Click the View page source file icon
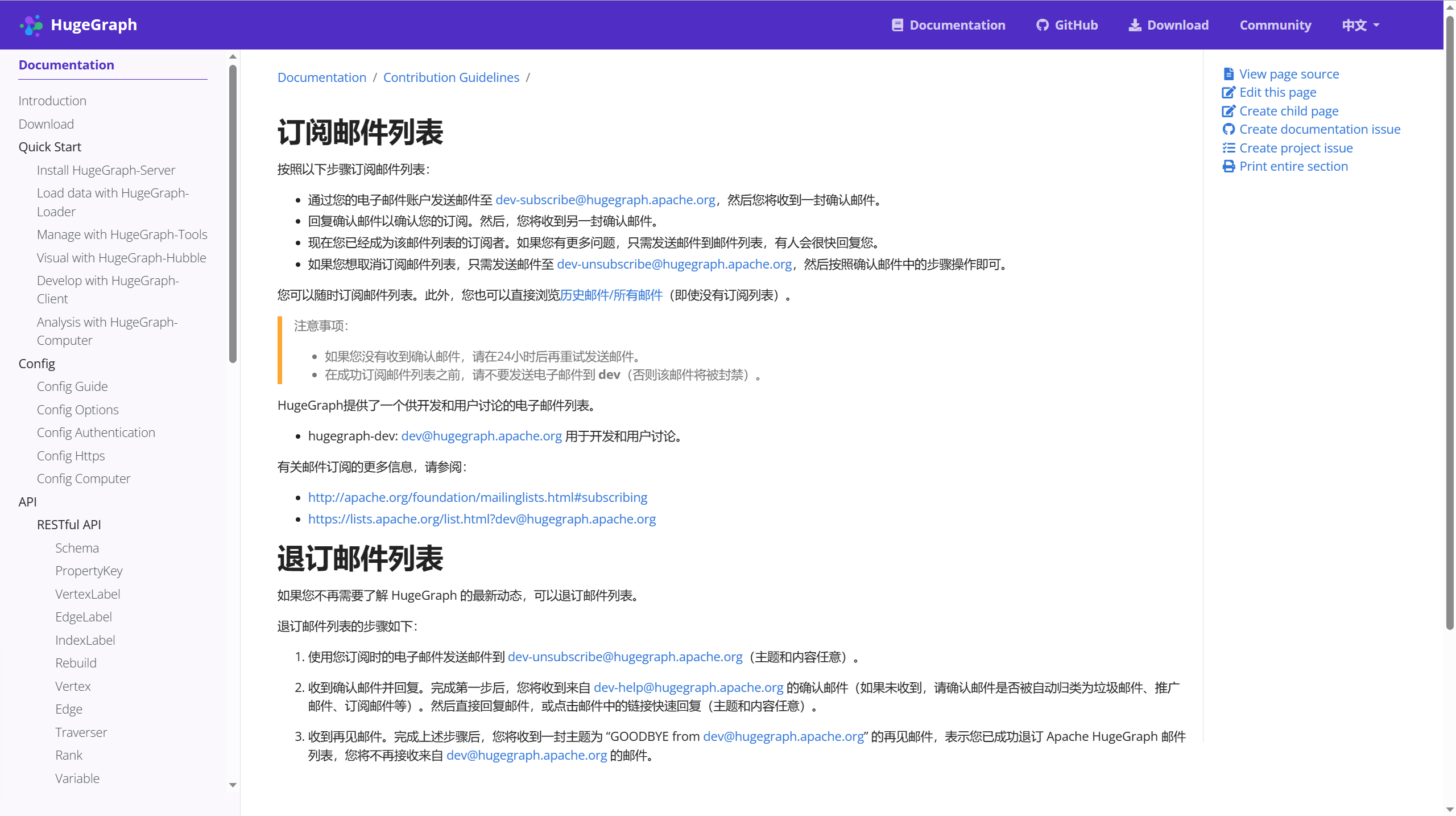Image resolution: width=1456 pixels, height=816 pixels. click(1228, 74)
